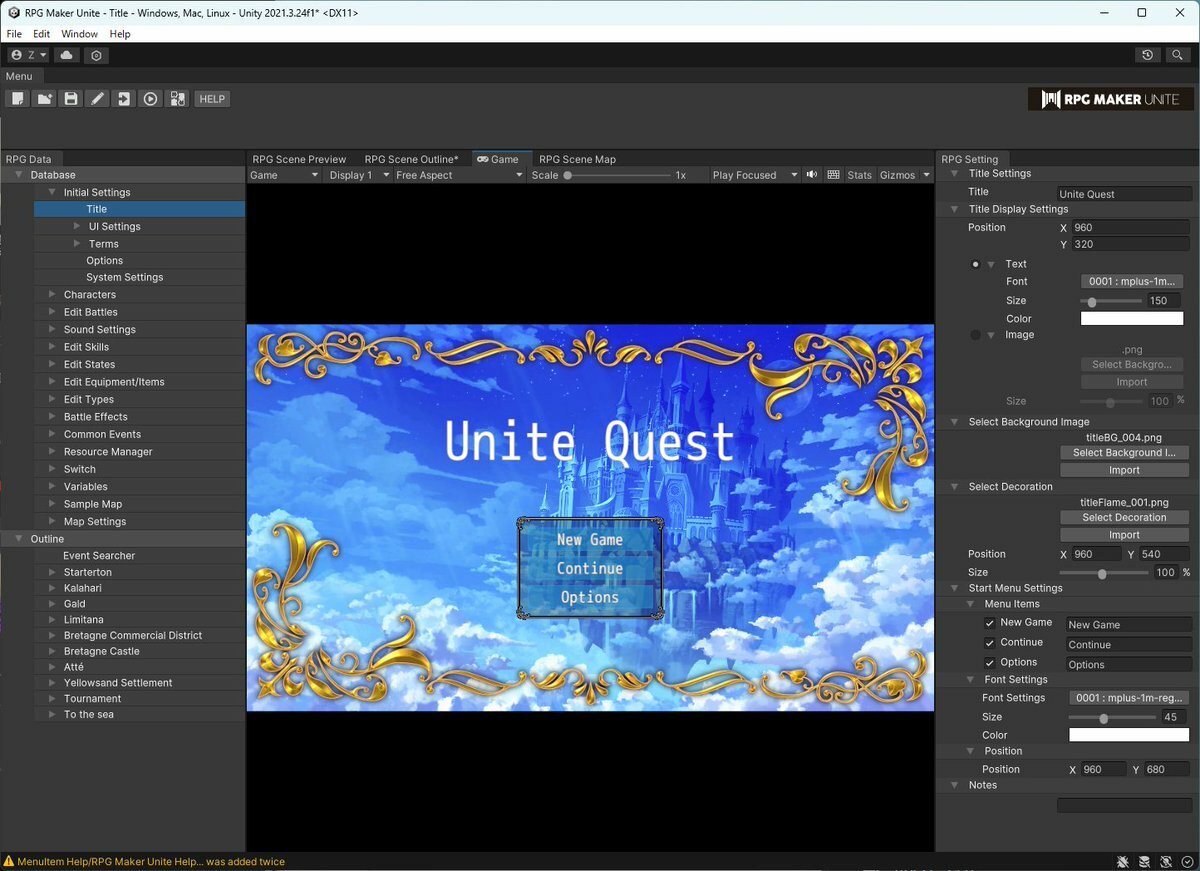
Task: Collapse the Database tree section
Action: point(19,175)
